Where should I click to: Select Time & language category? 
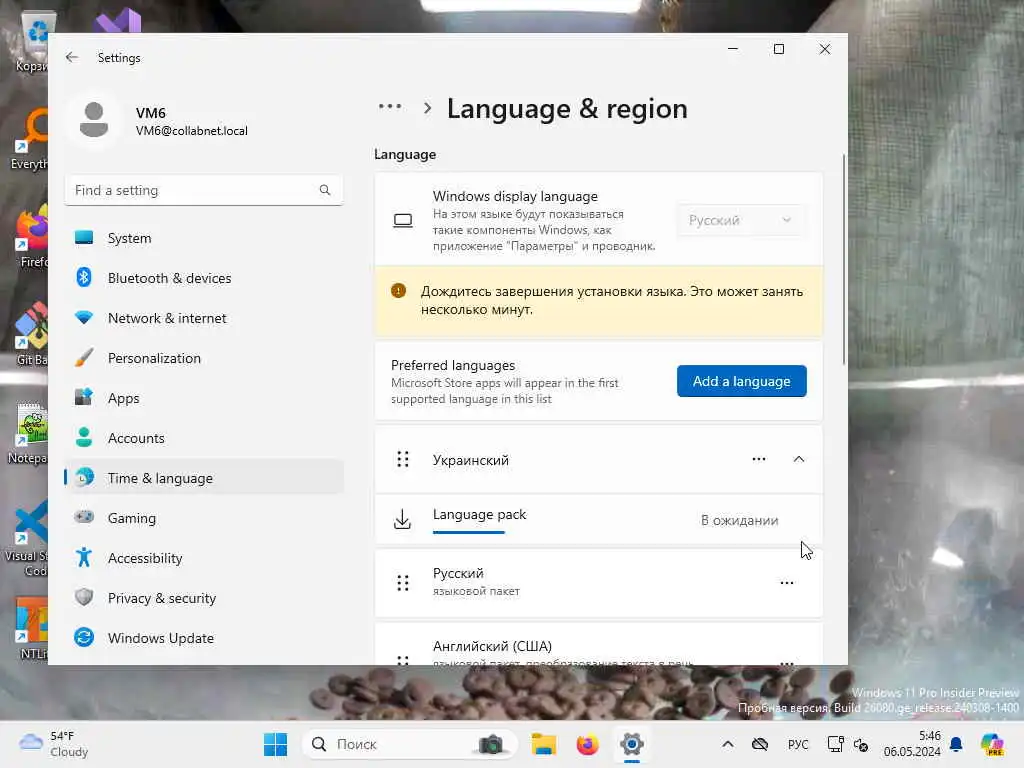coord(204,478)
